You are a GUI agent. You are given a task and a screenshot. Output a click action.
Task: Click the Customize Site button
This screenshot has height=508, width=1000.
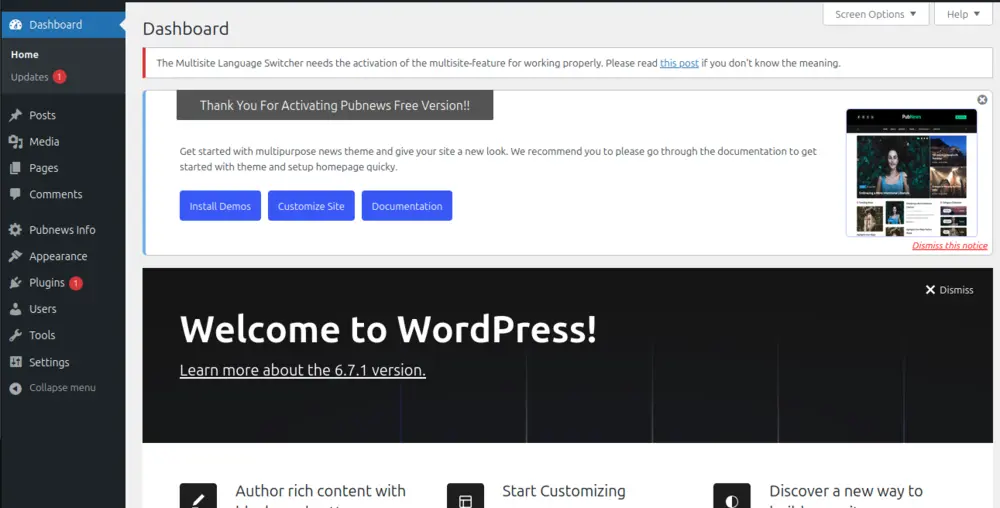tap(311, 206)
